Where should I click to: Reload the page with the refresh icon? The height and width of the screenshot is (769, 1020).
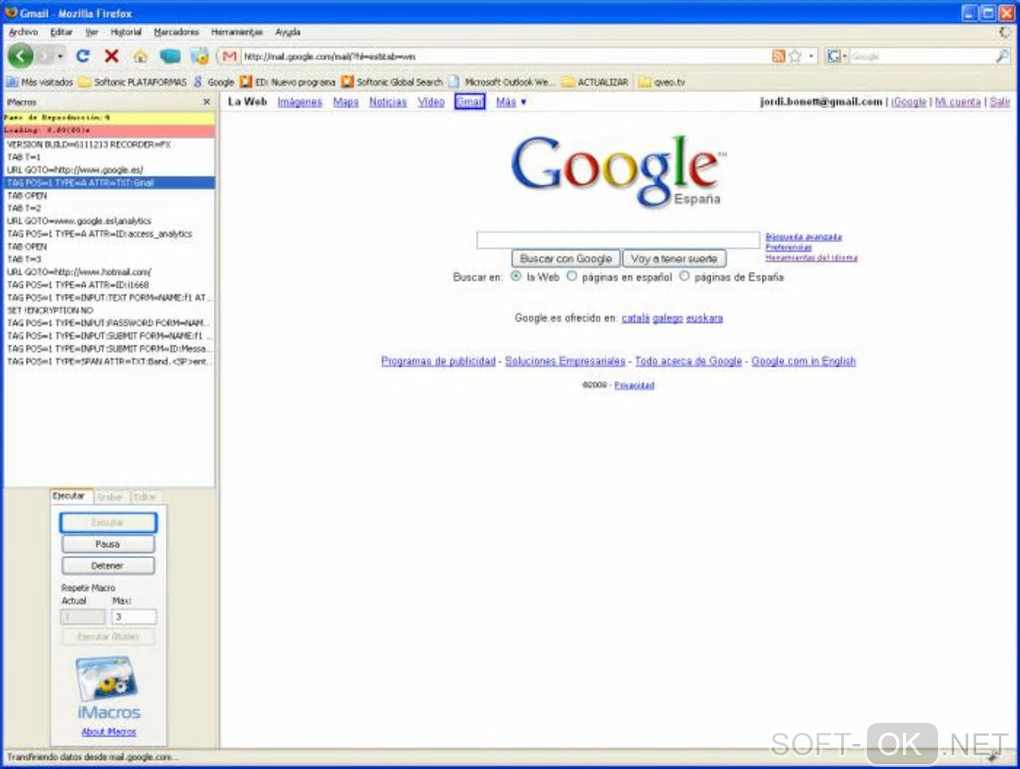[83, 57]
